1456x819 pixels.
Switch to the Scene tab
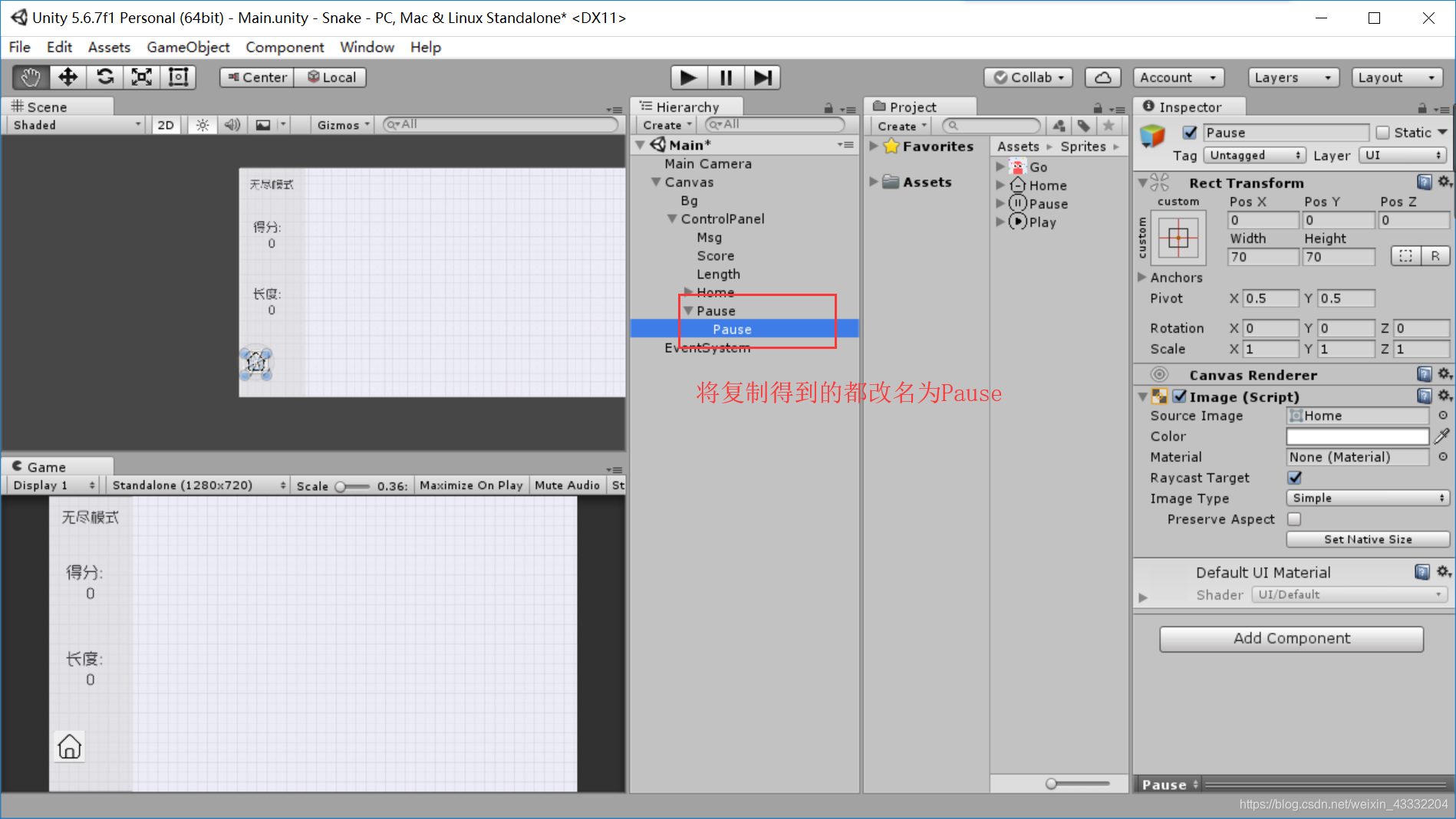[x=58, y=107]
